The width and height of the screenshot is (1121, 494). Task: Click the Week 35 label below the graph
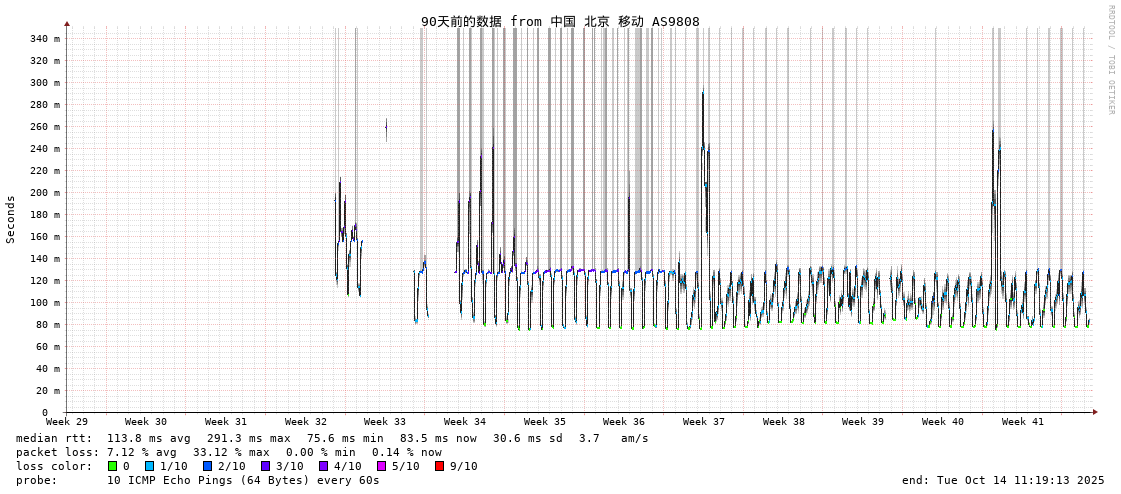(545, 422)
